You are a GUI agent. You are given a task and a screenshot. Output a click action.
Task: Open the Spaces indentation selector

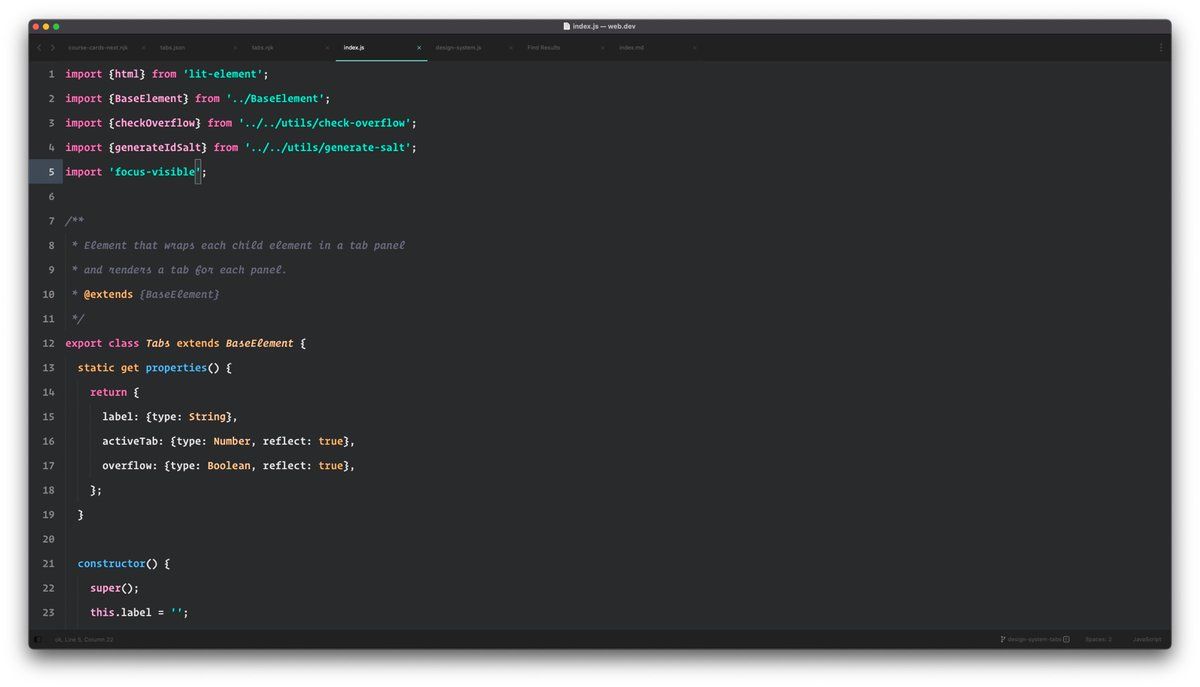1098,639
